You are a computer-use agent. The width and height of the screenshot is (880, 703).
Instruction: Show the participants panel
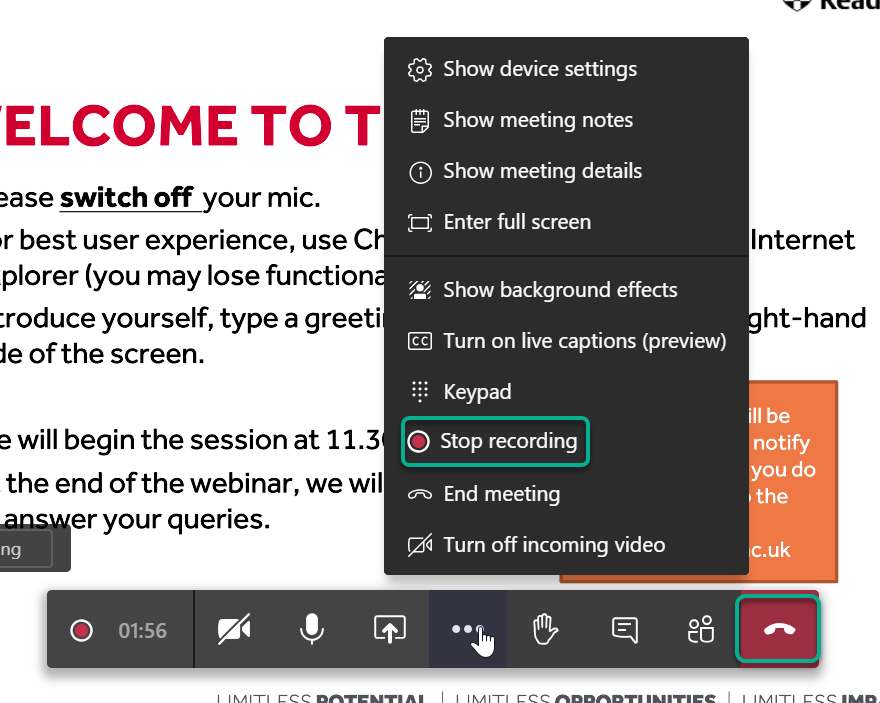pos(701,629)
